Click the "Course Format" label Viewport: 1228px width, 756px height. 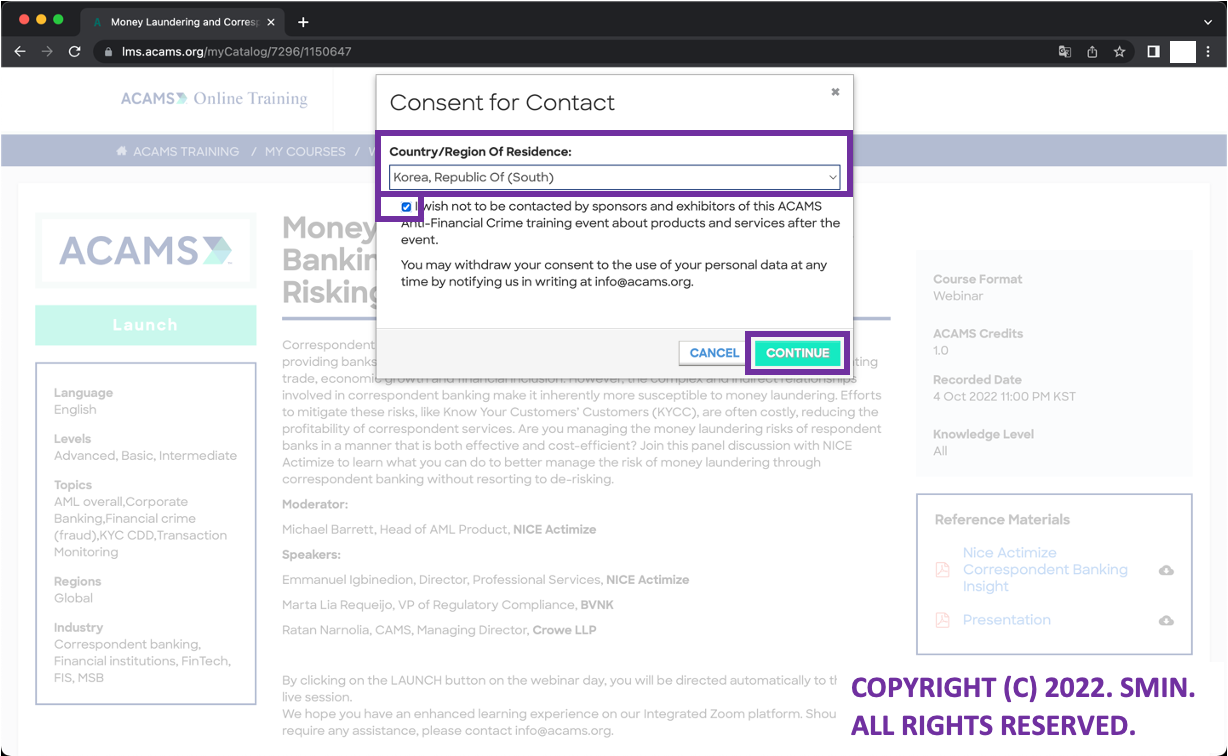click(x=977, y=280)
